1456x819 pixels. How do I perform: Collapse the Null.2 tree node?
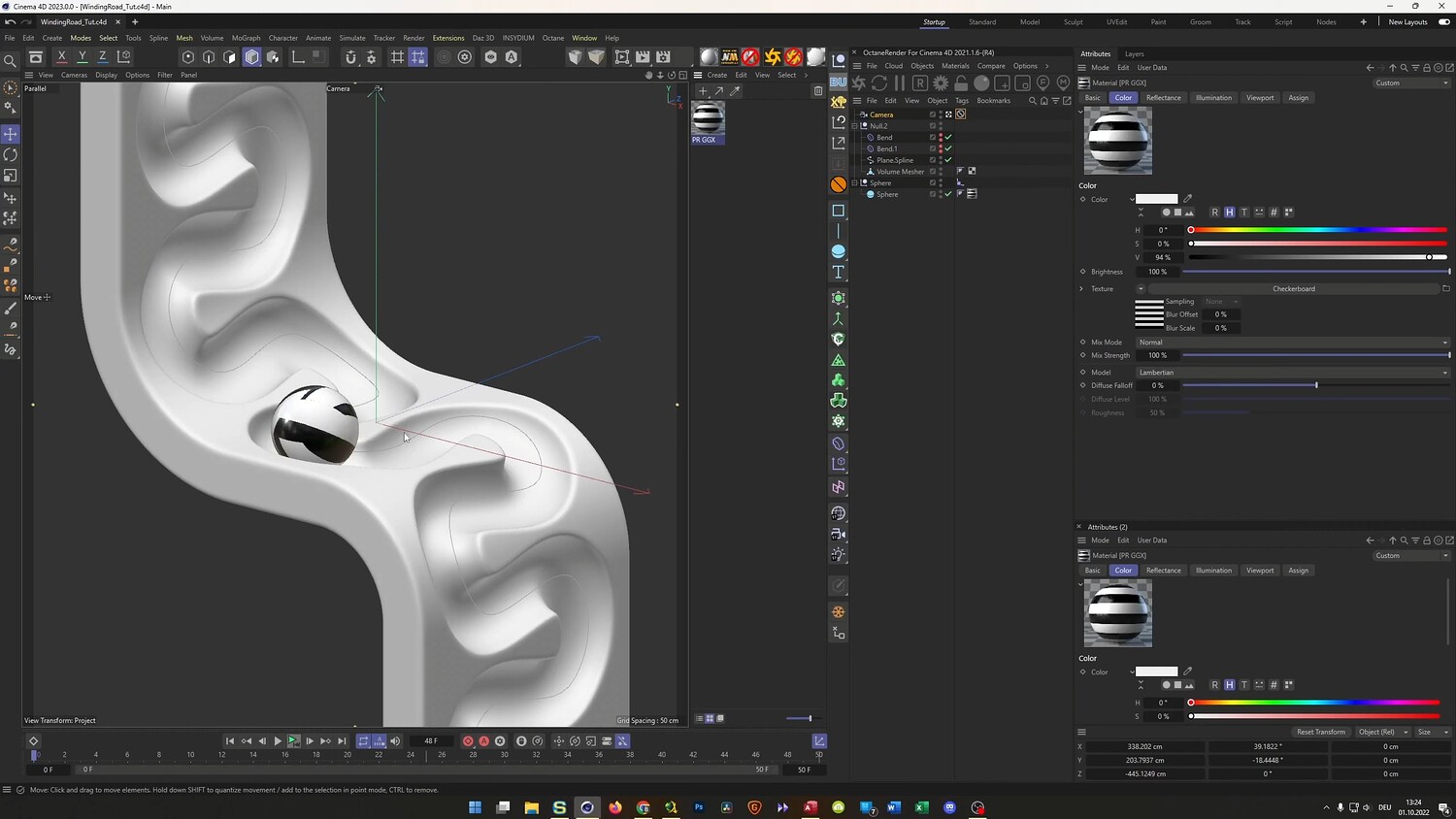click(856, 126)
